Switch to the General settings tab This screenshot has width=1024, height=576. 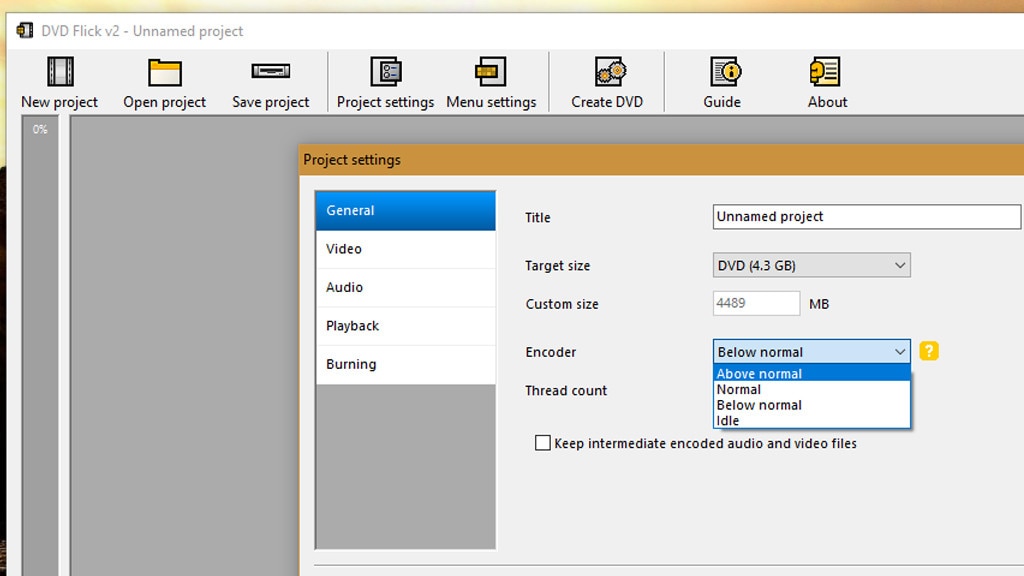405,210
